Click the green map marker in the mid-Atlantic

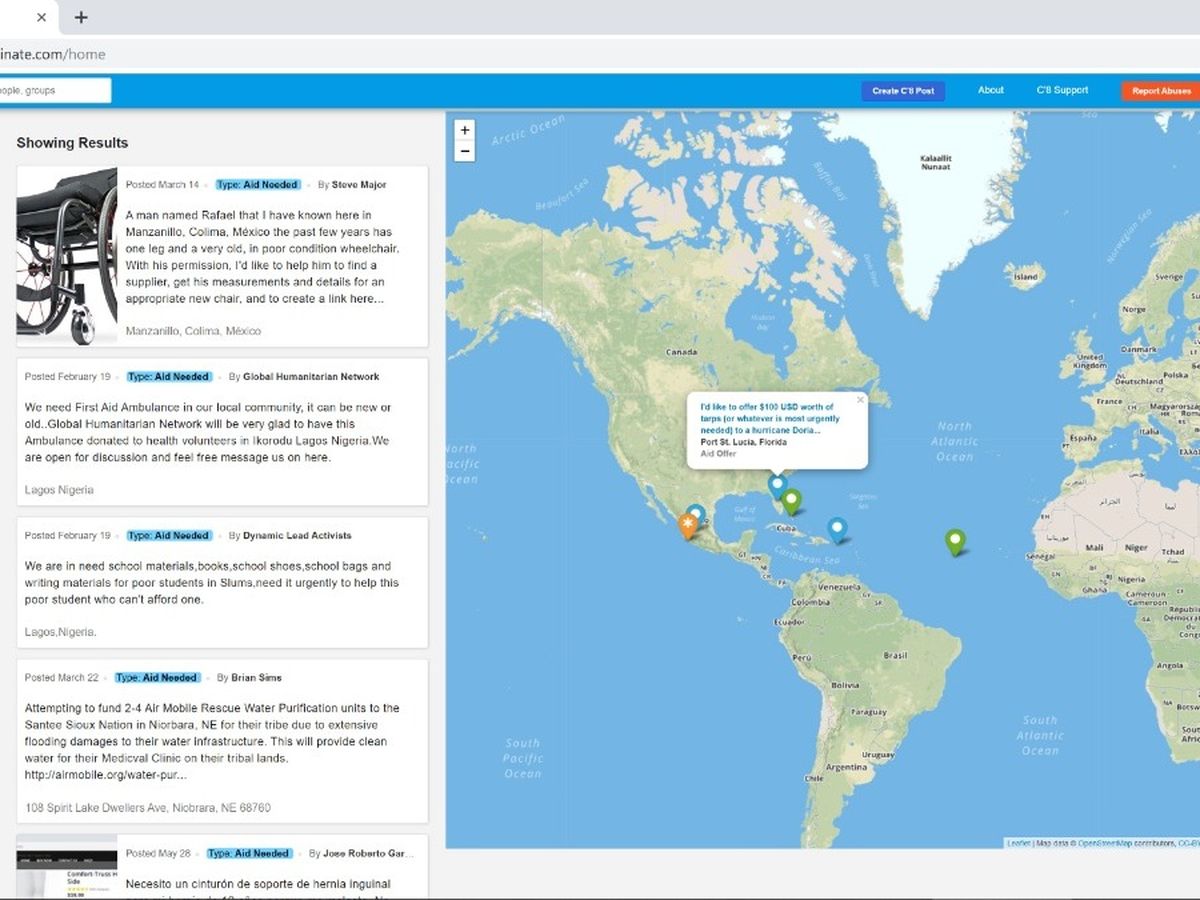(x=955, y=541)
